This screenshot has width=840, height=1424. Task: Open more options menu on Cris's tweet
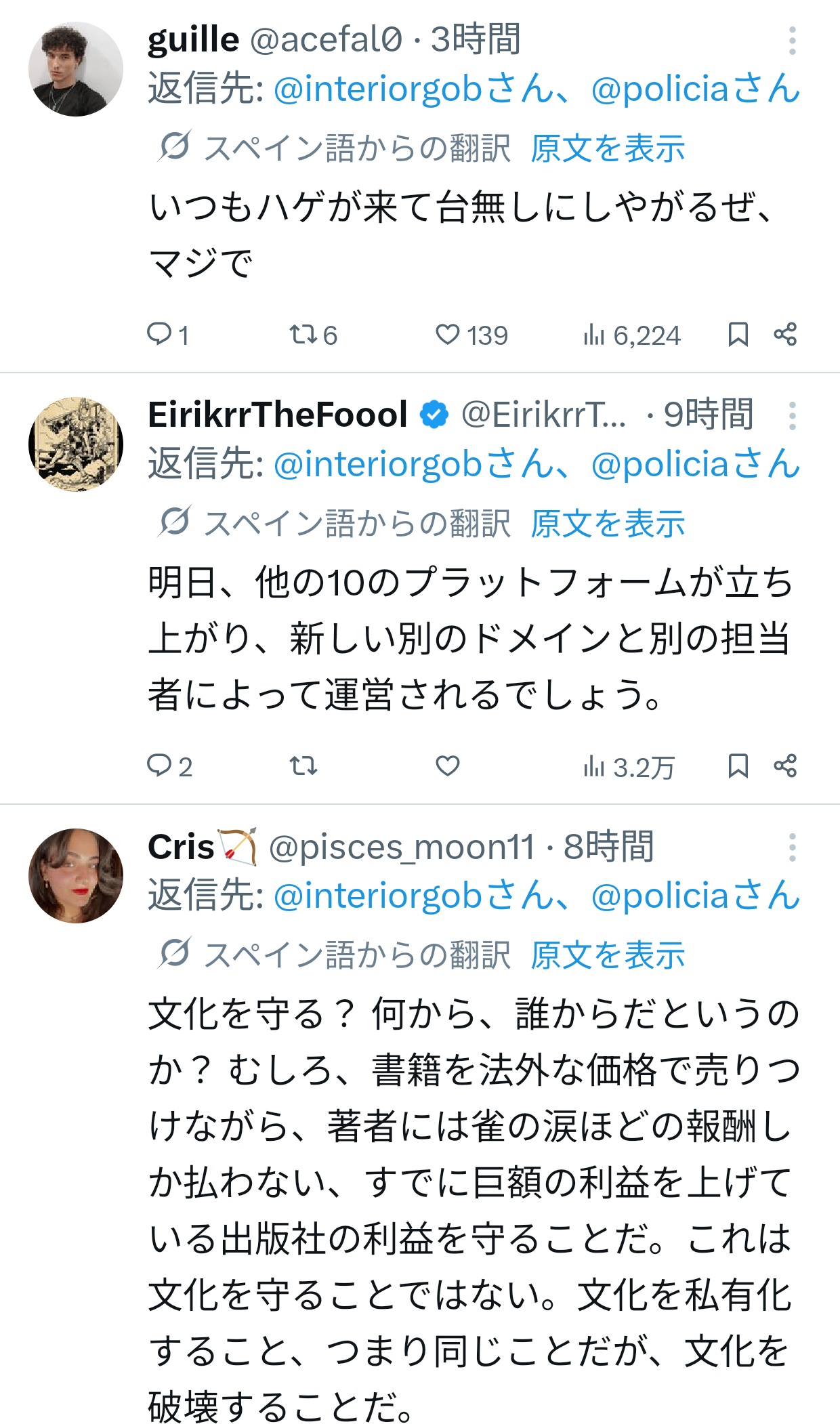[x=792, y=847]
